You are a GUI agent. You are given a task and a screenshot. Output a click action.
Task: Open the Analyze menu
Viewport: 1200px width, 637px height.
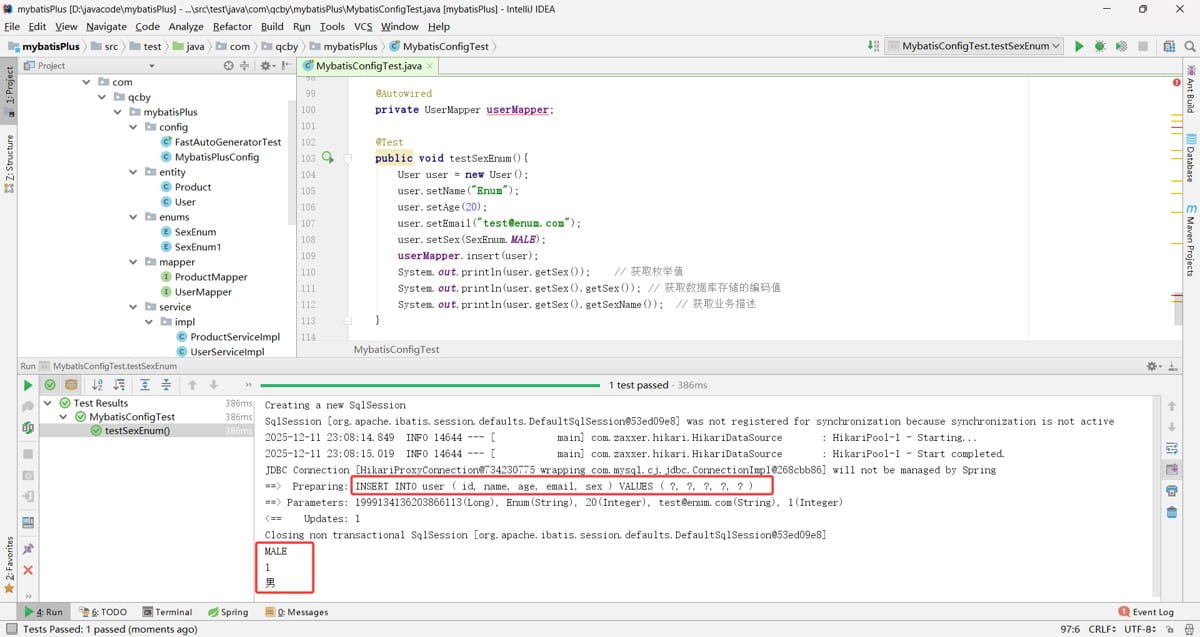(x=186, y=27)
